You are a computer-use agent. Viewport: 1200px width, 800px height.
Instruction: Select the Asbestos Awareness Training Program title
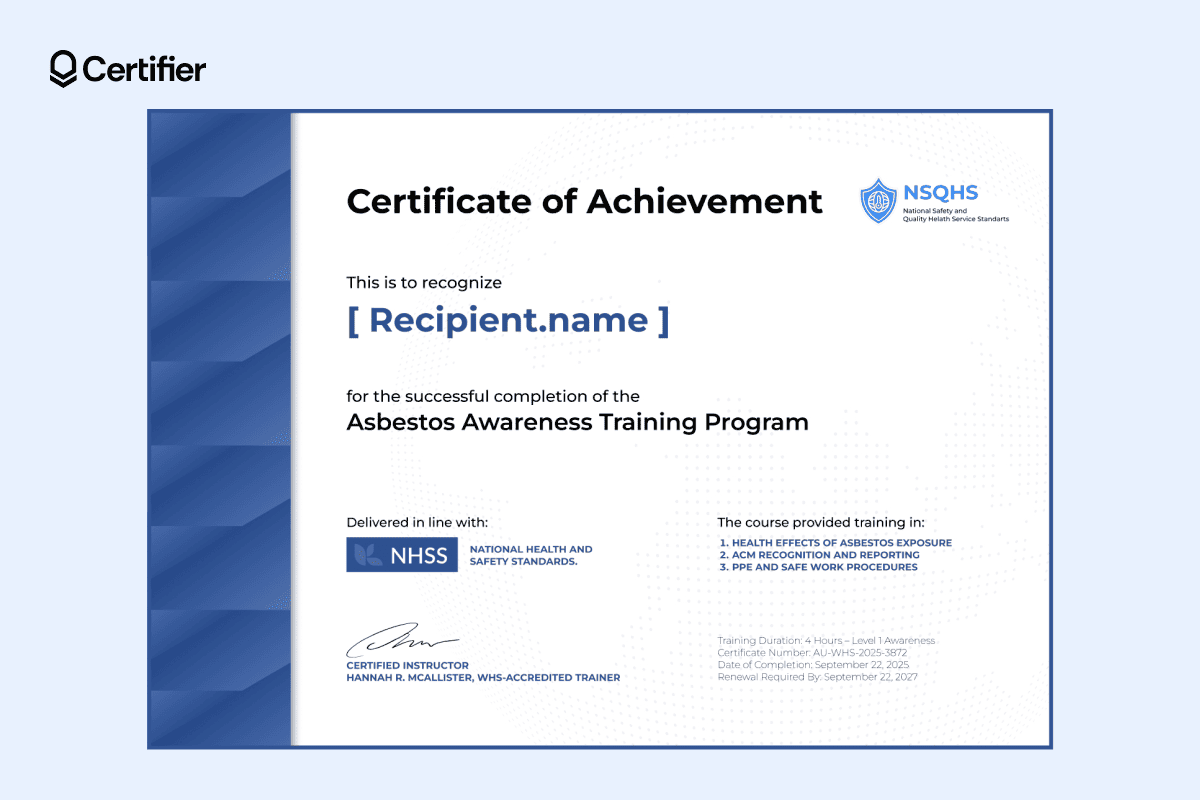578,422
